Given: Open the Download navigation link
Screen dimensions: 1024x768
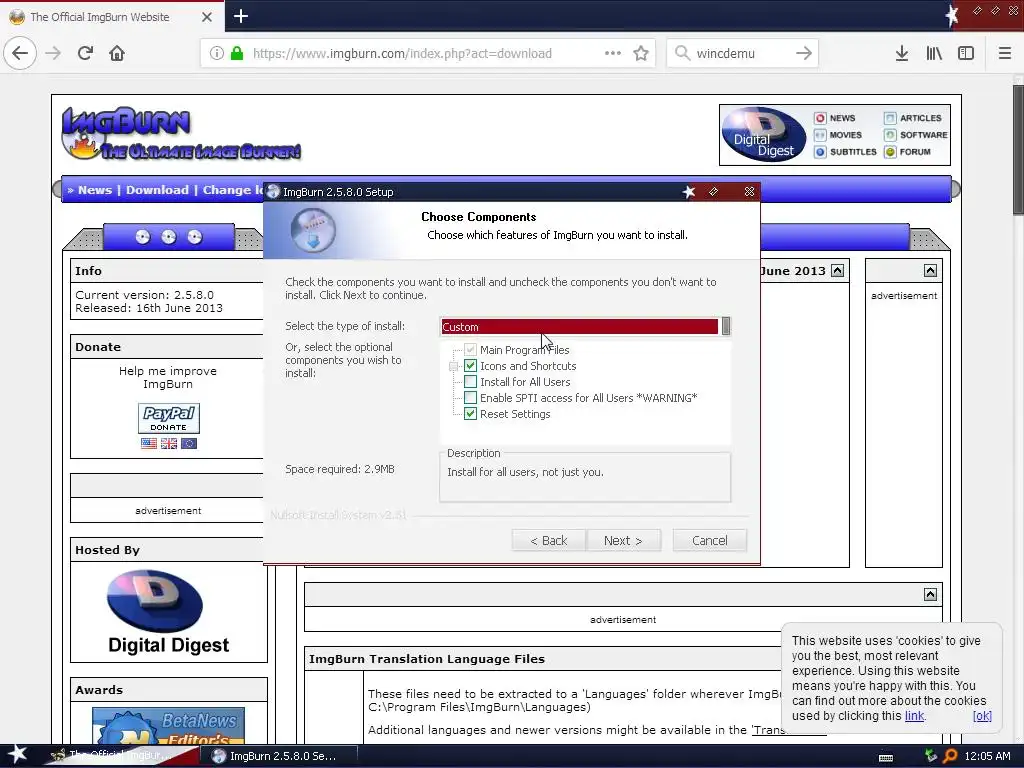Looking at the screenshot, I should click(157, 190).
